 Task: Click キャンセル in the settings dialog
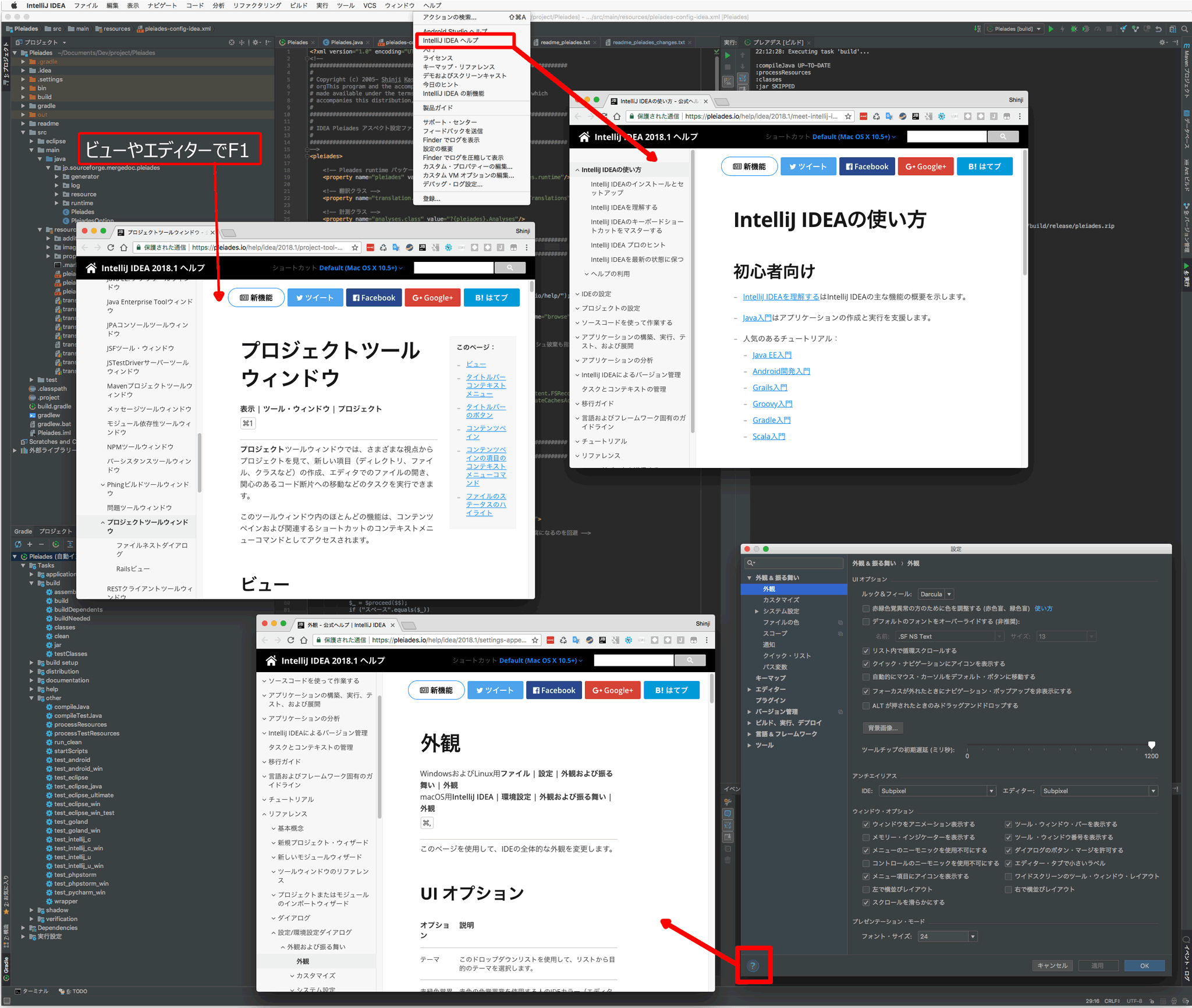(1052, 966)
